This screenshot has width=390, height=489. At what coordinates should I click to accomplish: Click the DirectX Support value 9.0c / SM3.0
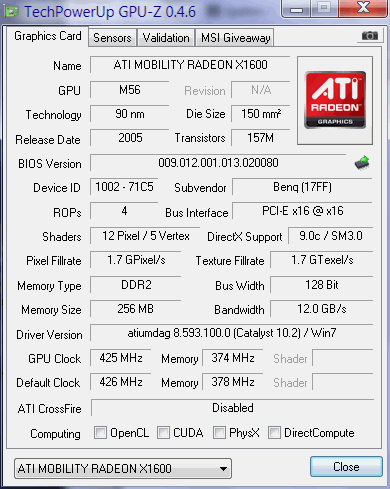[x=330, y=236]
